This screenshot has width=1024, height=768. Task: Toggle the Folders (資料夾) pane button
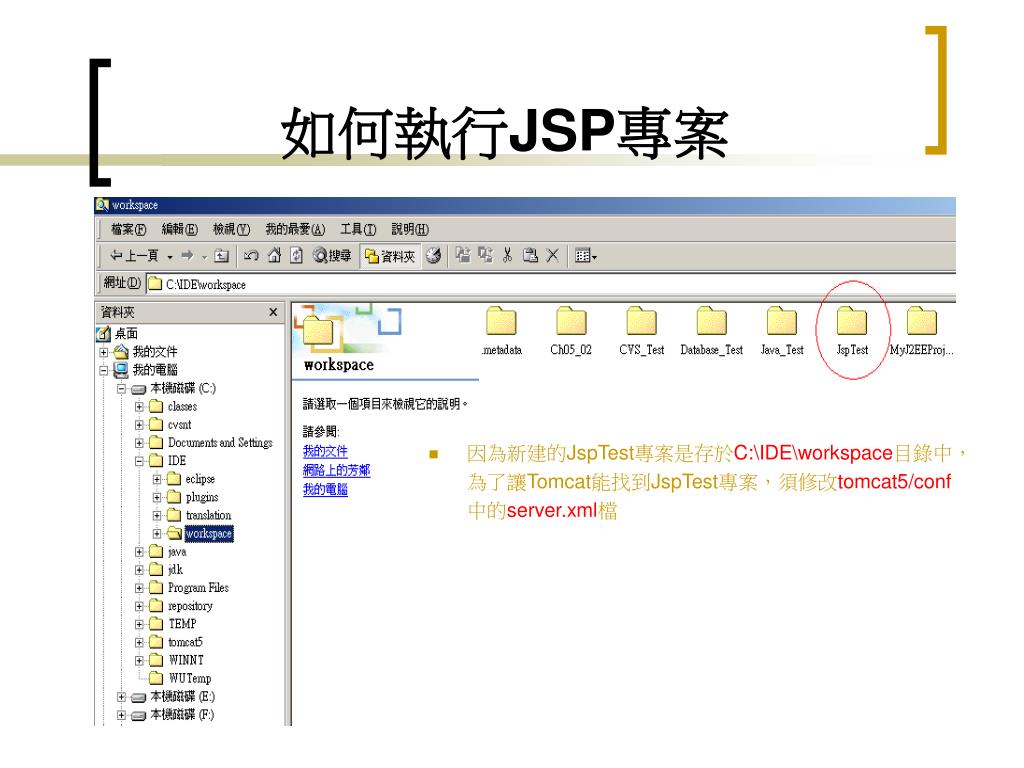390,257
